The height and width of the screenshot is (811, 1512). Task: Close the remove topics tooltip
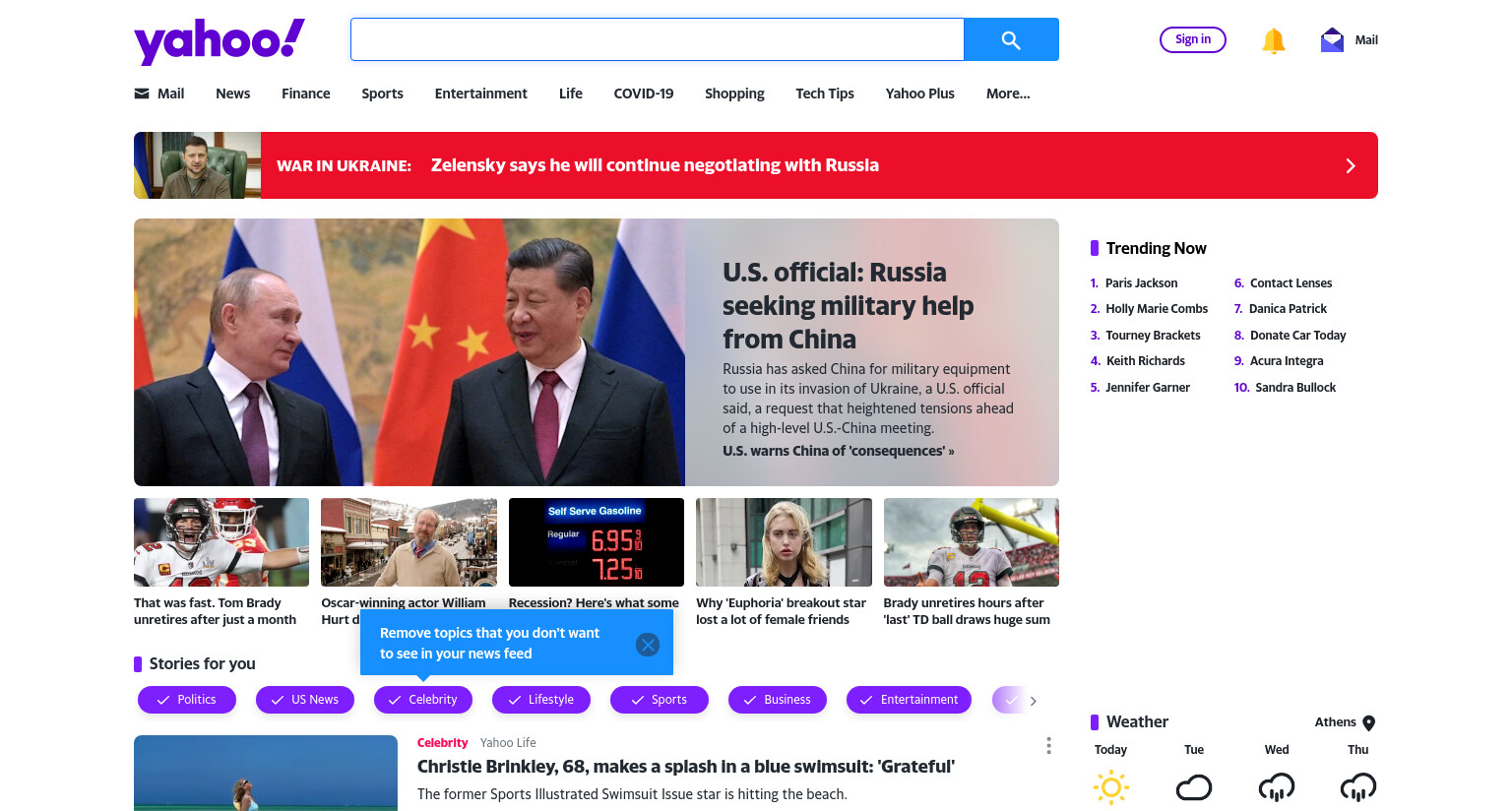coord(648,645)
